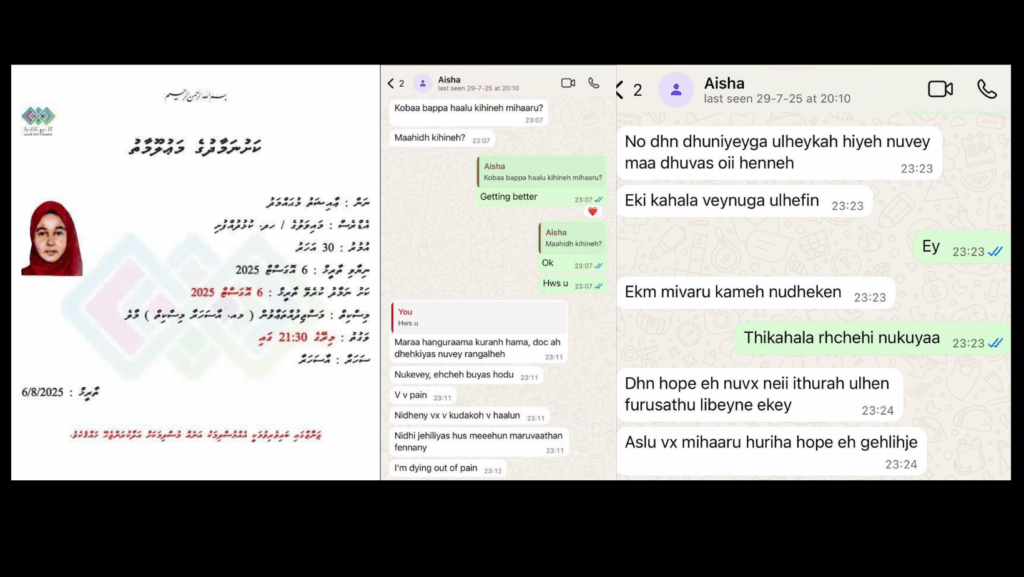Click the colorful logo atop the document

pos(38,118)
